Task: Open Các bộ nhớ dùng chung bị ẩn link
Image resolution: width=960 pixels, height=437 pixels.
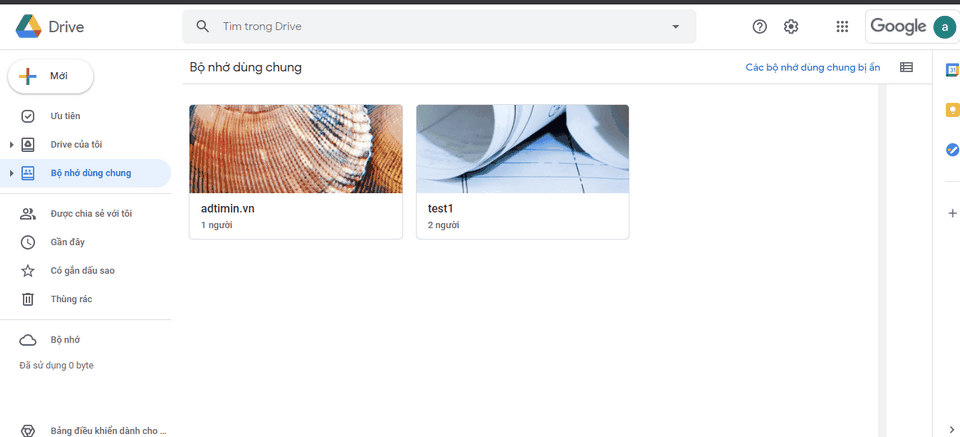Action: coord(812,68)
